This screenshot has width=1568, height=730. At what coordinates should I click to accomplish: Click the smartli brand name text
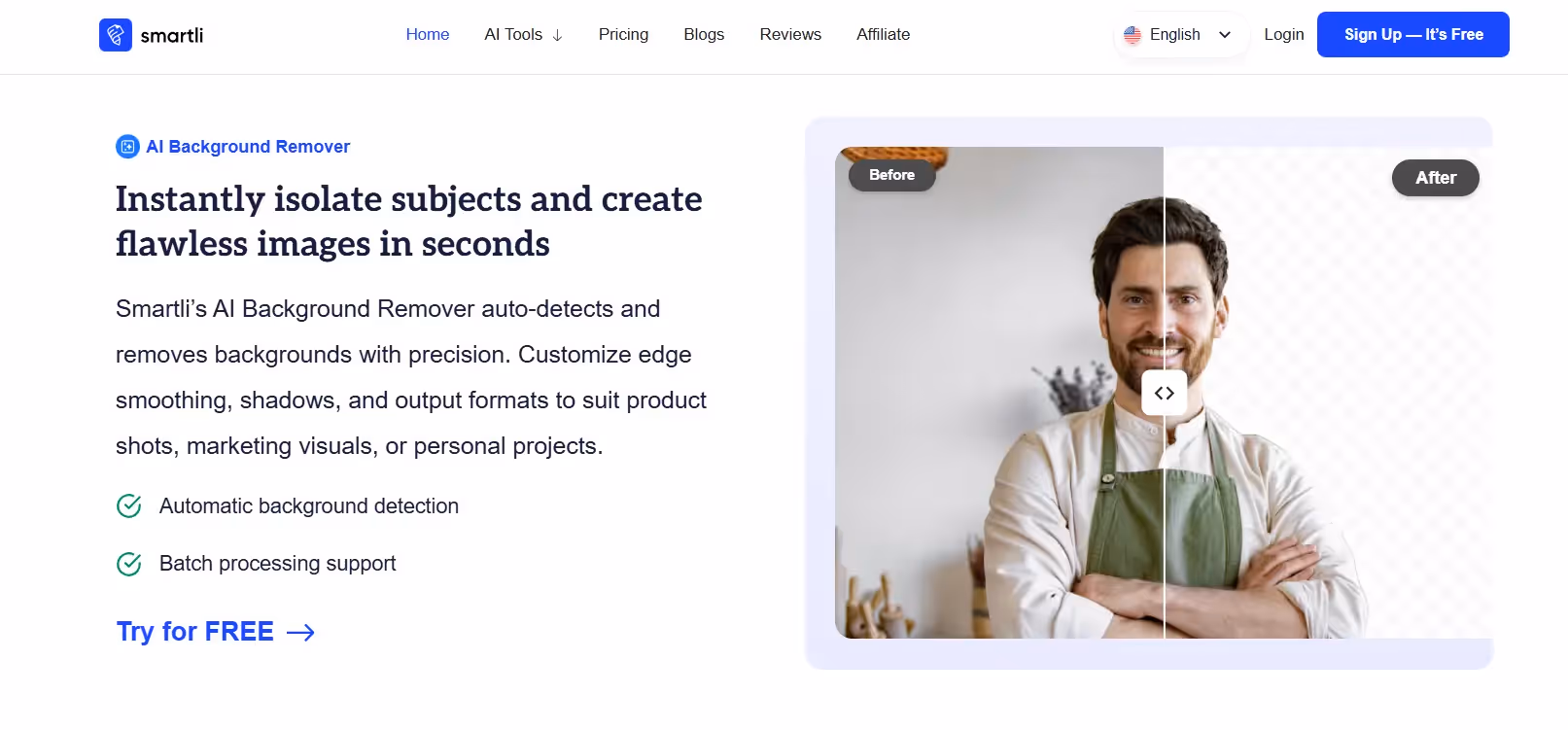(172, 36)
